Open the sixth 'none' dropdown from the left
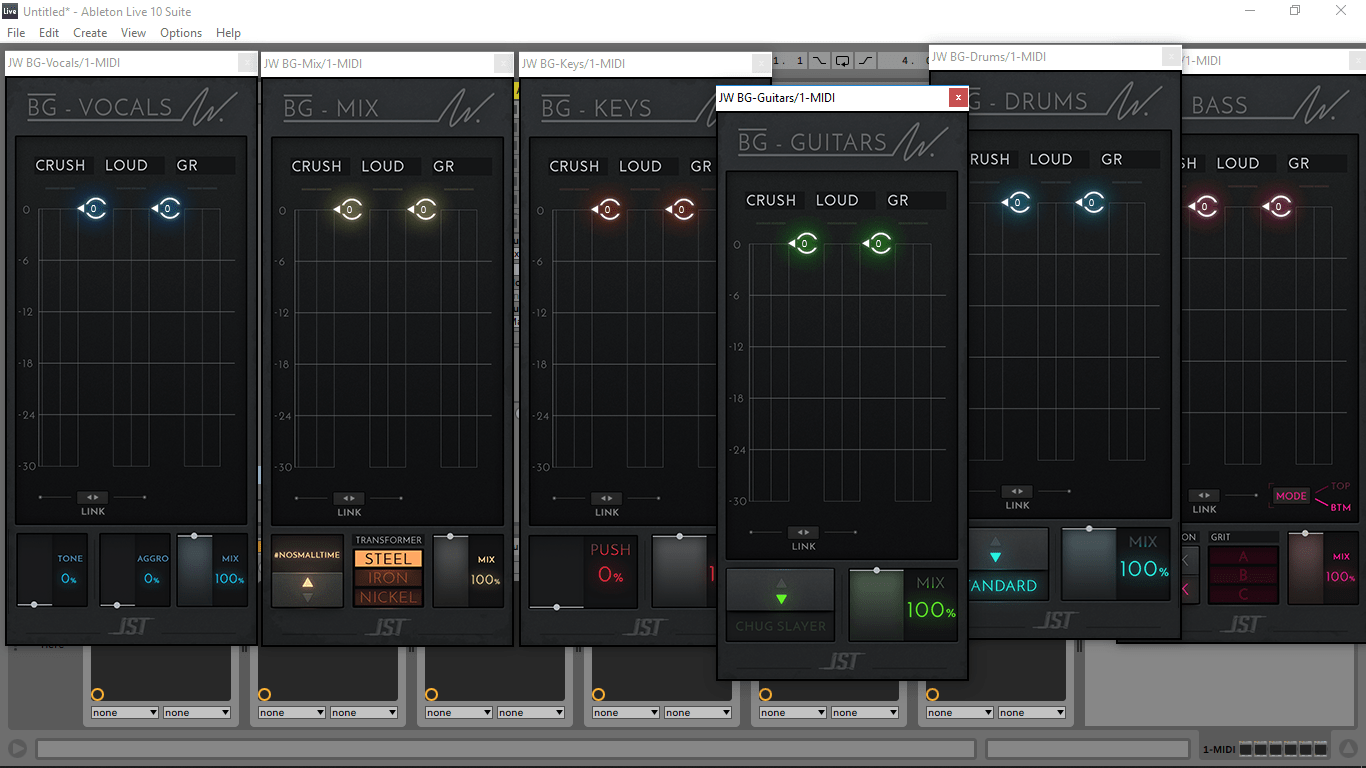This screenshot has width=1366, height=768. click(531, 713)
